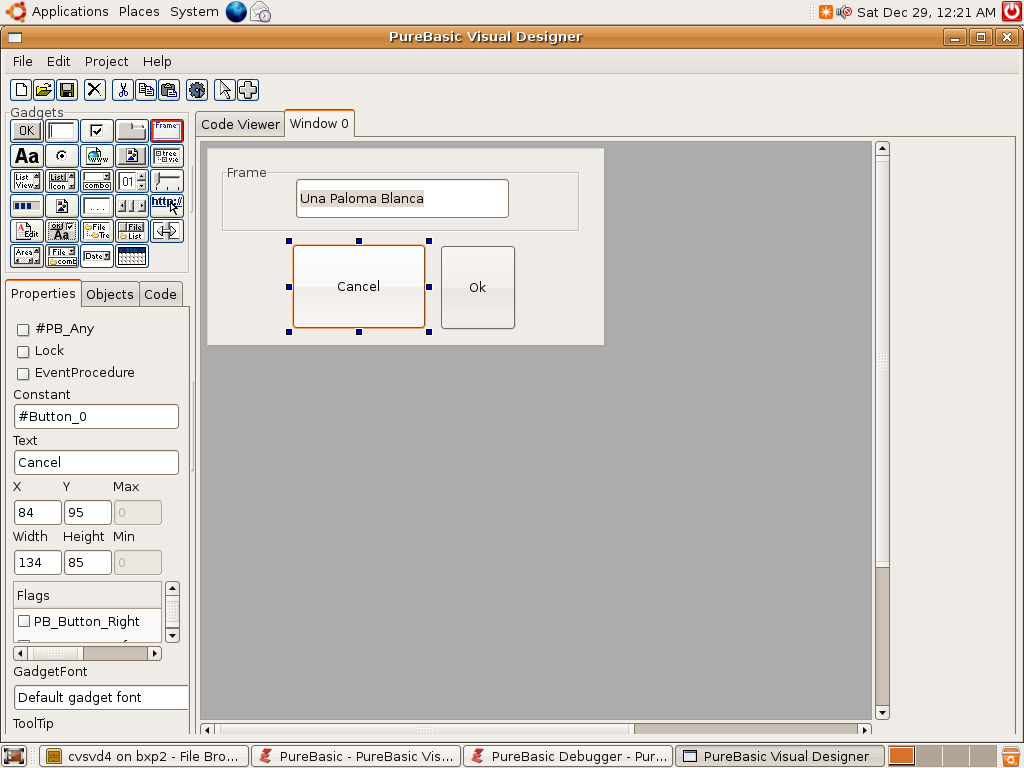Image resolution: width=1024 pixels, height=768 pixels.
Task: Pick the Frame gadget
Action: [167, 131]
